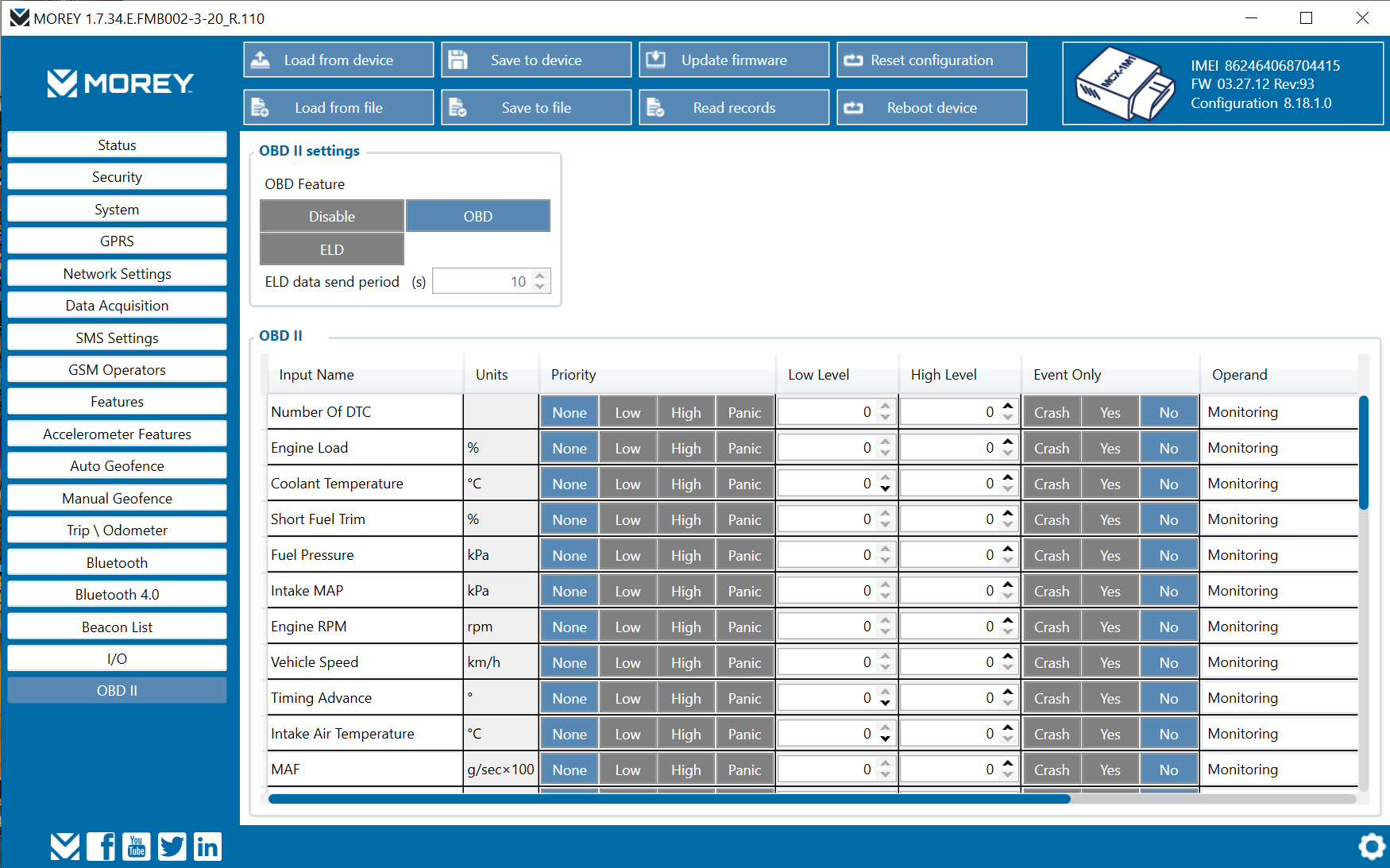Screen dimensions: 1390x868
Task: Open the Manual Geofence section
Action: pos(117,498)
